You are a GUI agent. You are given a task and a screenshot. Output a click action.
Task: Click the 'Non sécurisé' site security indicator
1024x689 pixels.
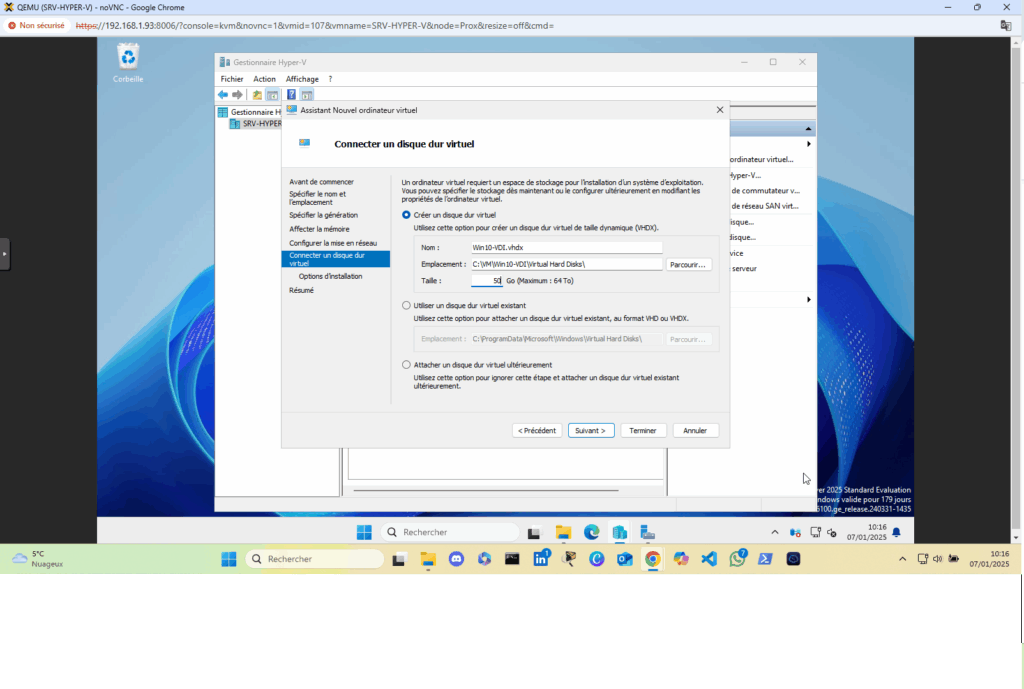pos(37,25)
